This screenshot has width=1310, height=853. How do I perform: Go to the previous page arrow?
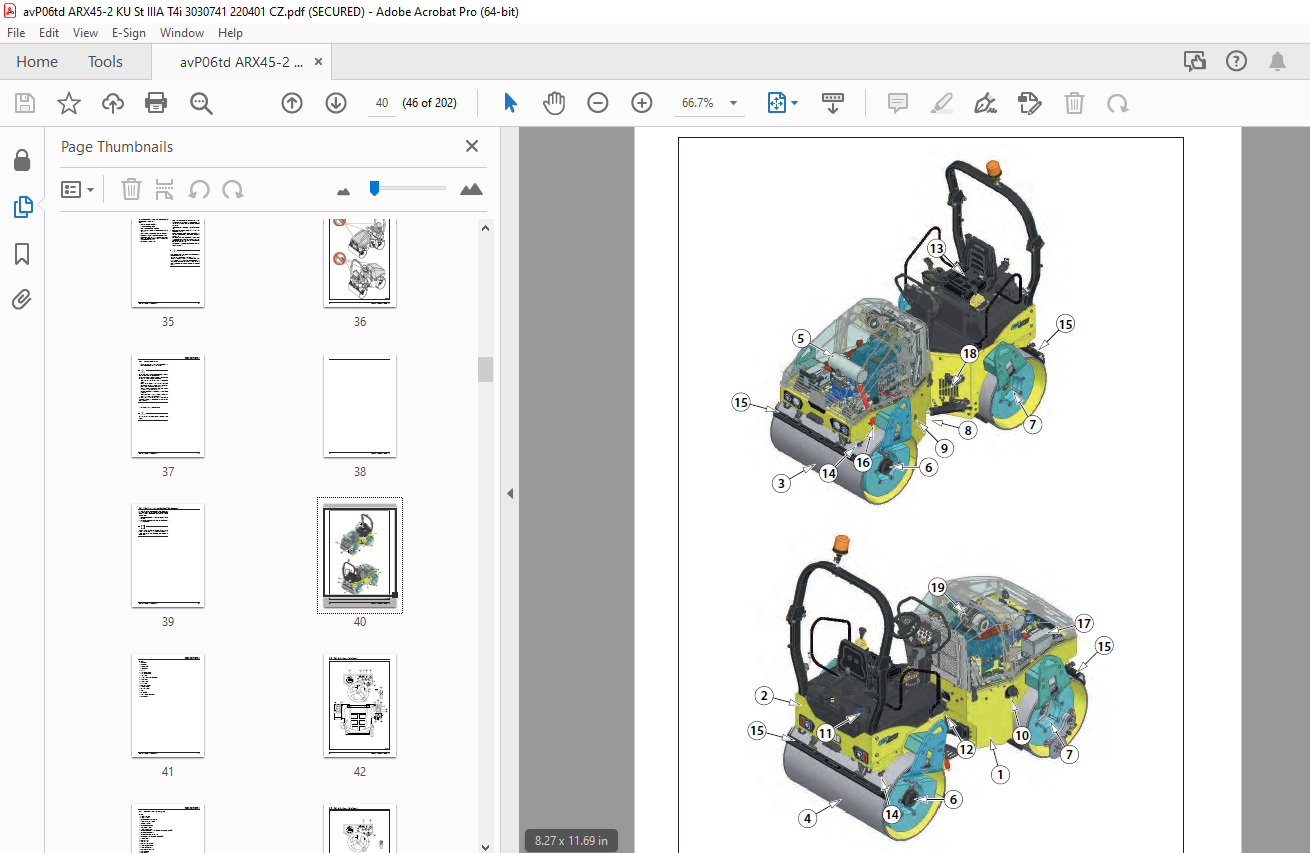(x=292, y=103)
